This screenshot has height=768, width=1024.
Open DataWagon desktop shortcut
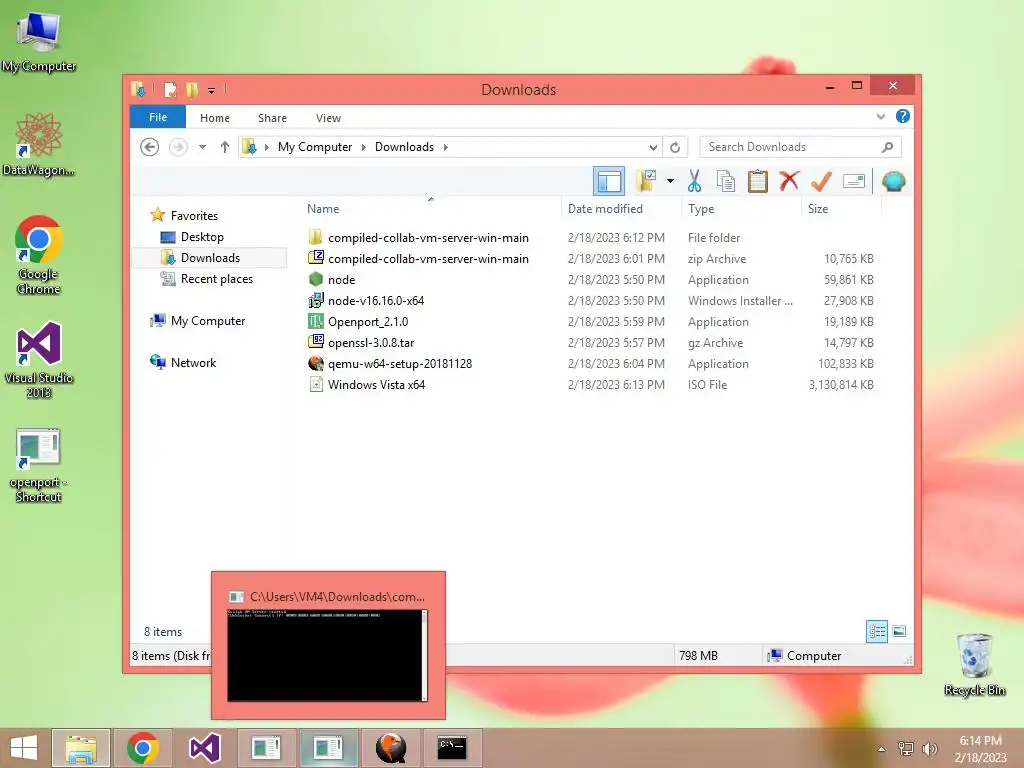coord(39,144)
